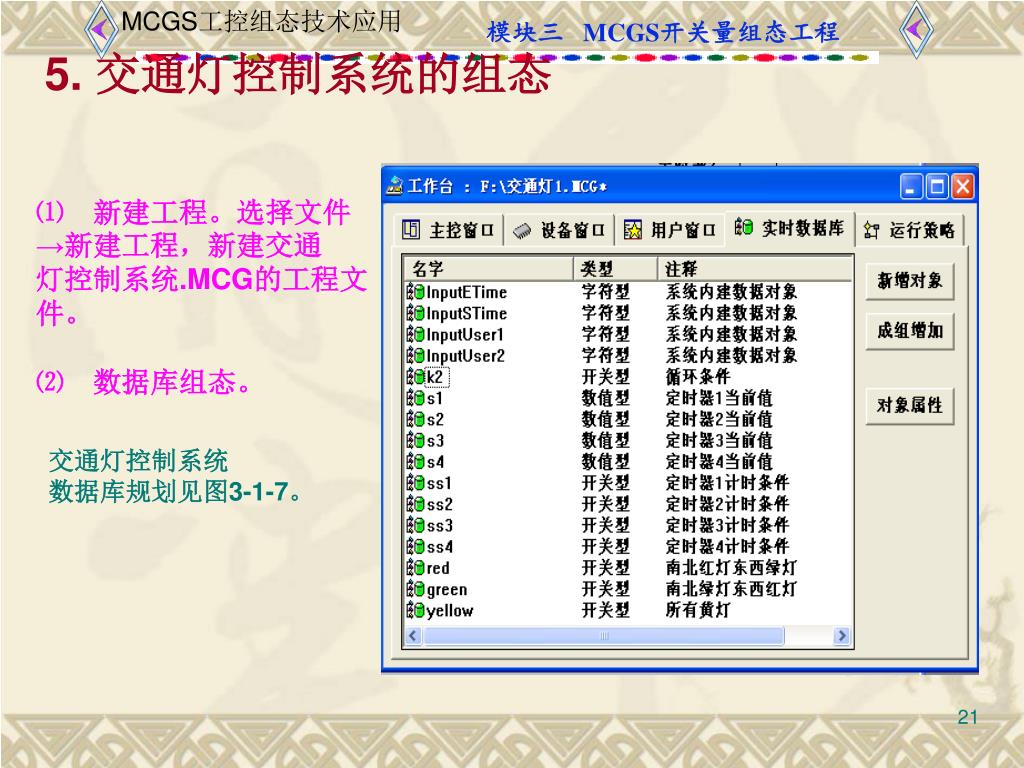Sort by the 名字 column header
The width and height of the screenshot is (1024, 768).
click(x=488, y=268)
